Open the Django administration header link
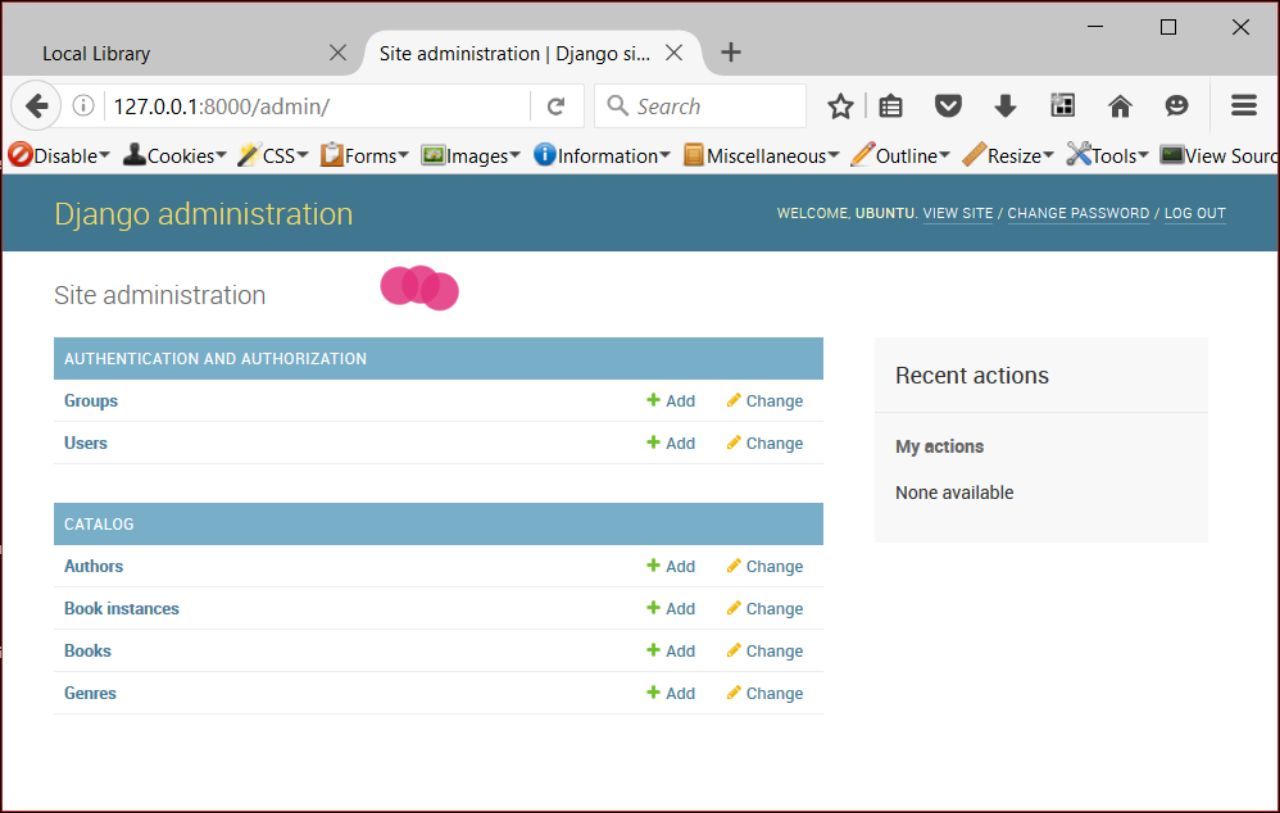Screen dimensions: 1280x813 pyautogui.click(x=203, y=213)
